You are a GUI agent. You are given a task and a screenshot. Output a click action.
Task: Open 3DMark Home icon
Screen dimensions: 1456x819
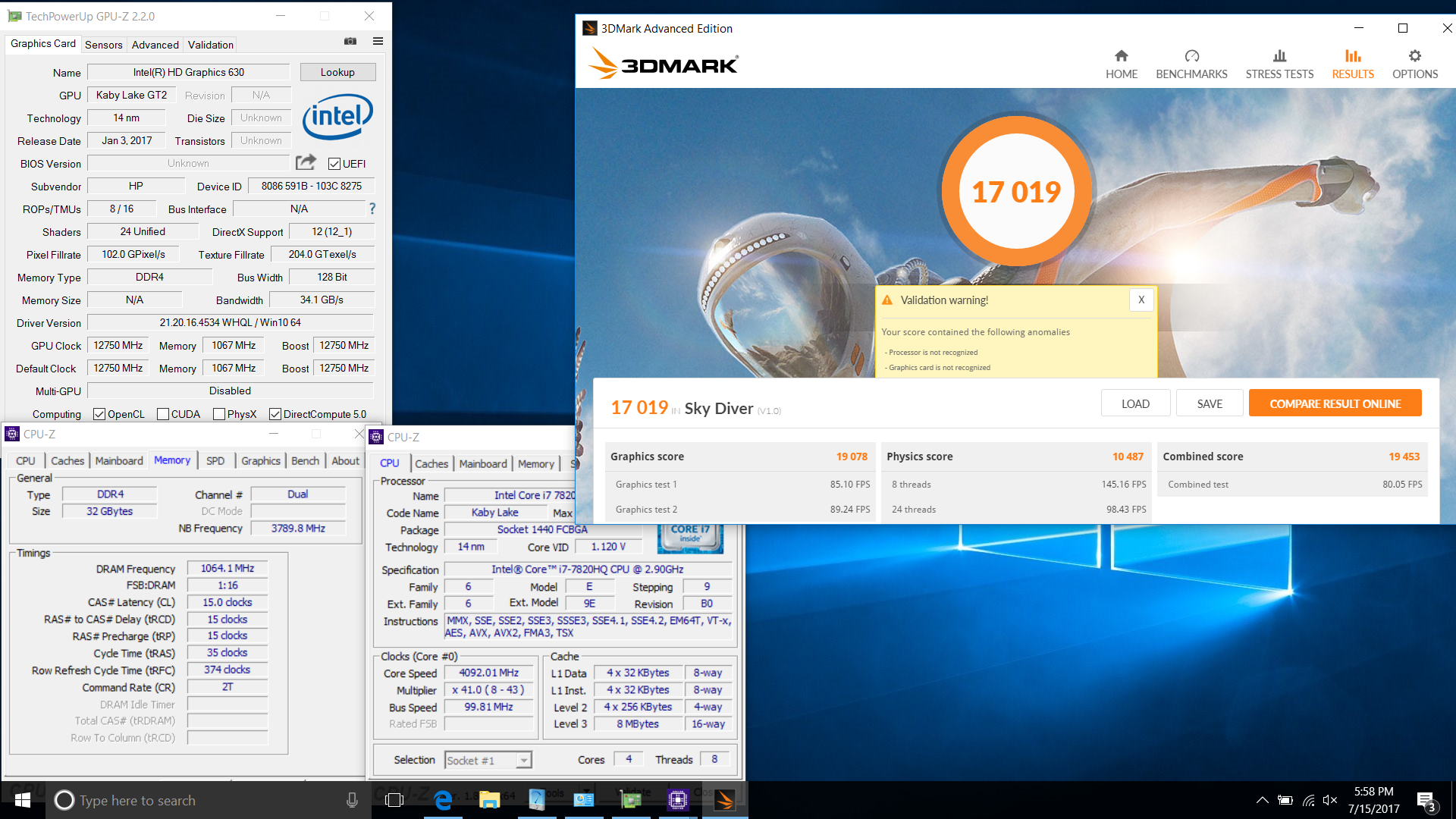tap(1122, 56)
